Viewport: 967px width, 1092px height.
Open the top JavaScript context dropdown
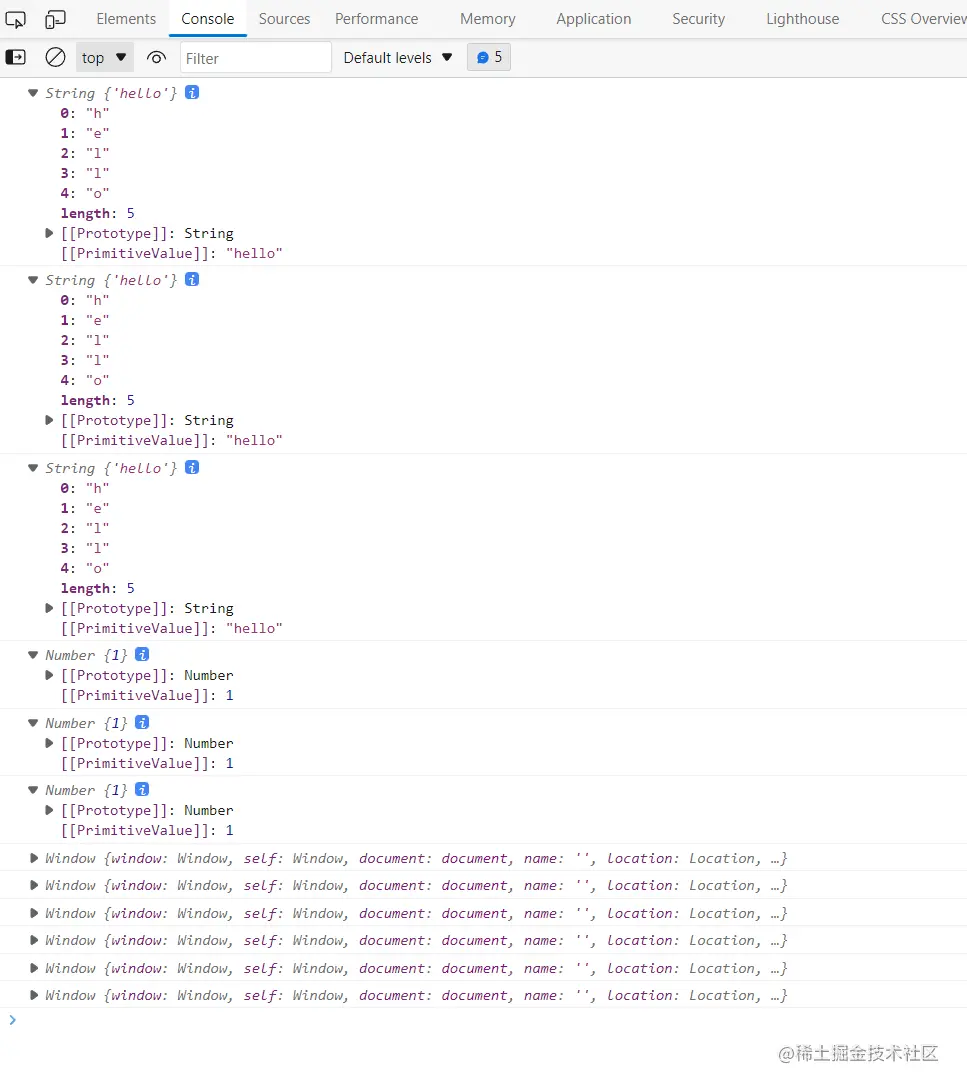pos(104,58)
